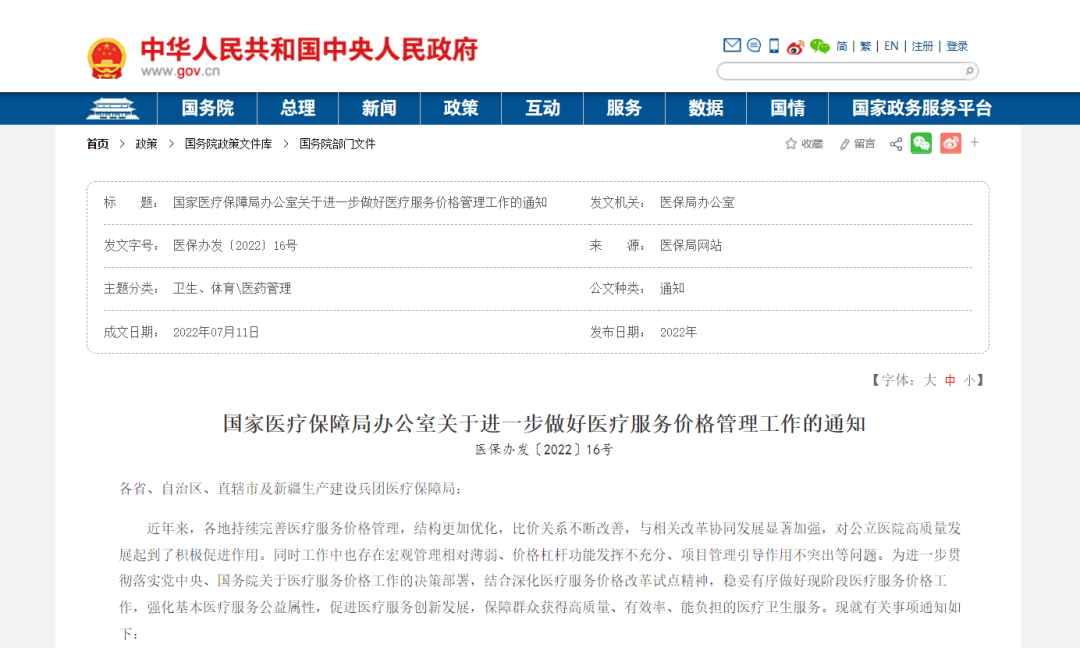Open comments with the pencil icon
The width and height of the screenshot is (1080, 648).
coord(843,143)
